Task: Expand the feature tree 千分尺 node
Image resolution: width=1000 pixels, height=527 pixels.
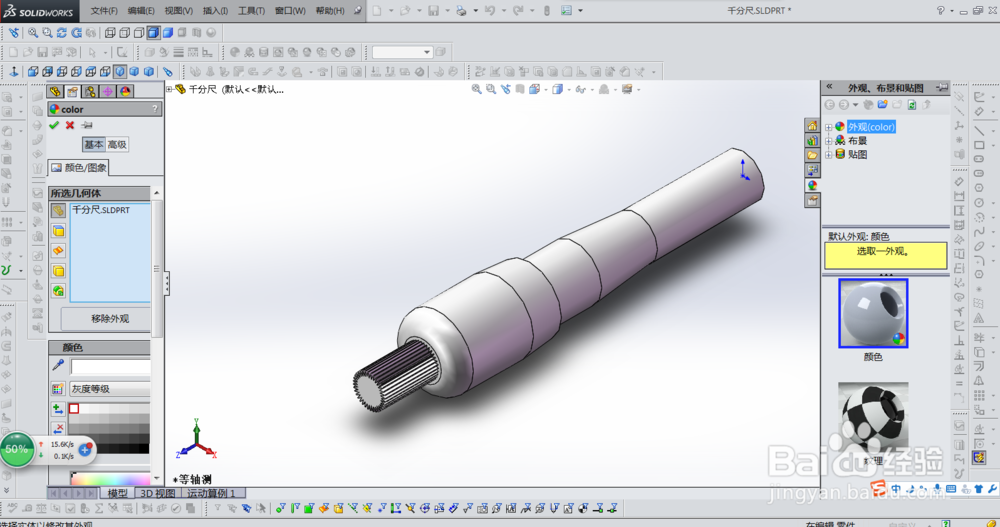Action: (x=170, y=89)
